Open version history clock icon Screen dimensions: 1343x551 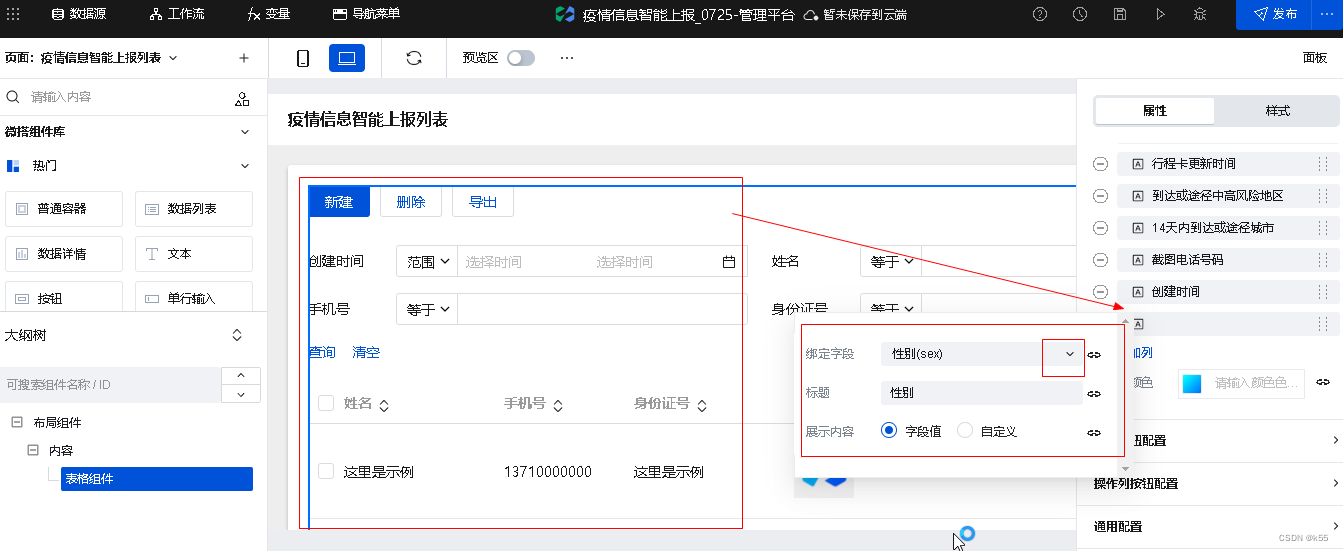click(x=1080, y=14)
